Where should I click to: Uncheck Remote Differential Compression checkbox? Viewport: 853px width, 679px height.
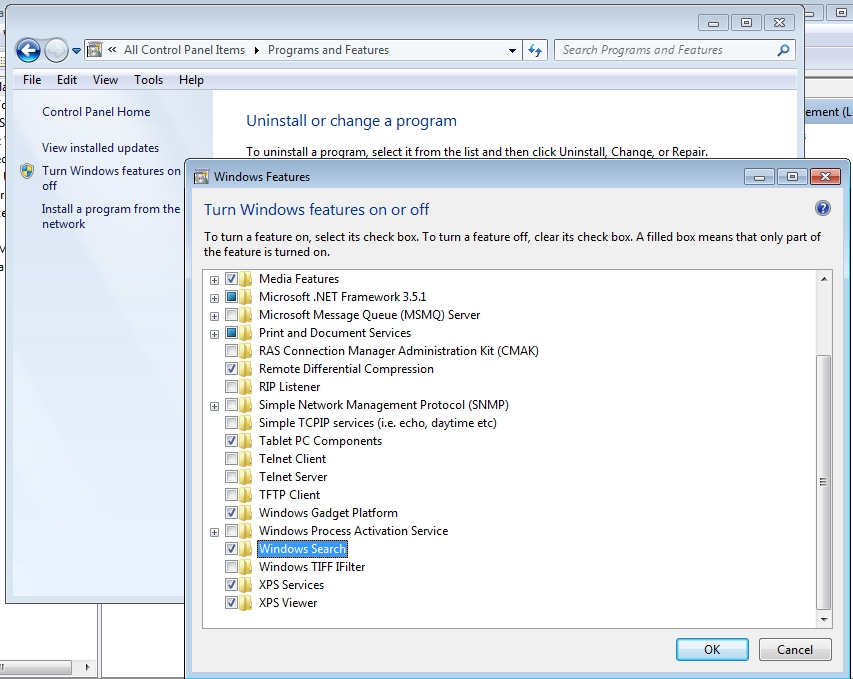[231, 368]
